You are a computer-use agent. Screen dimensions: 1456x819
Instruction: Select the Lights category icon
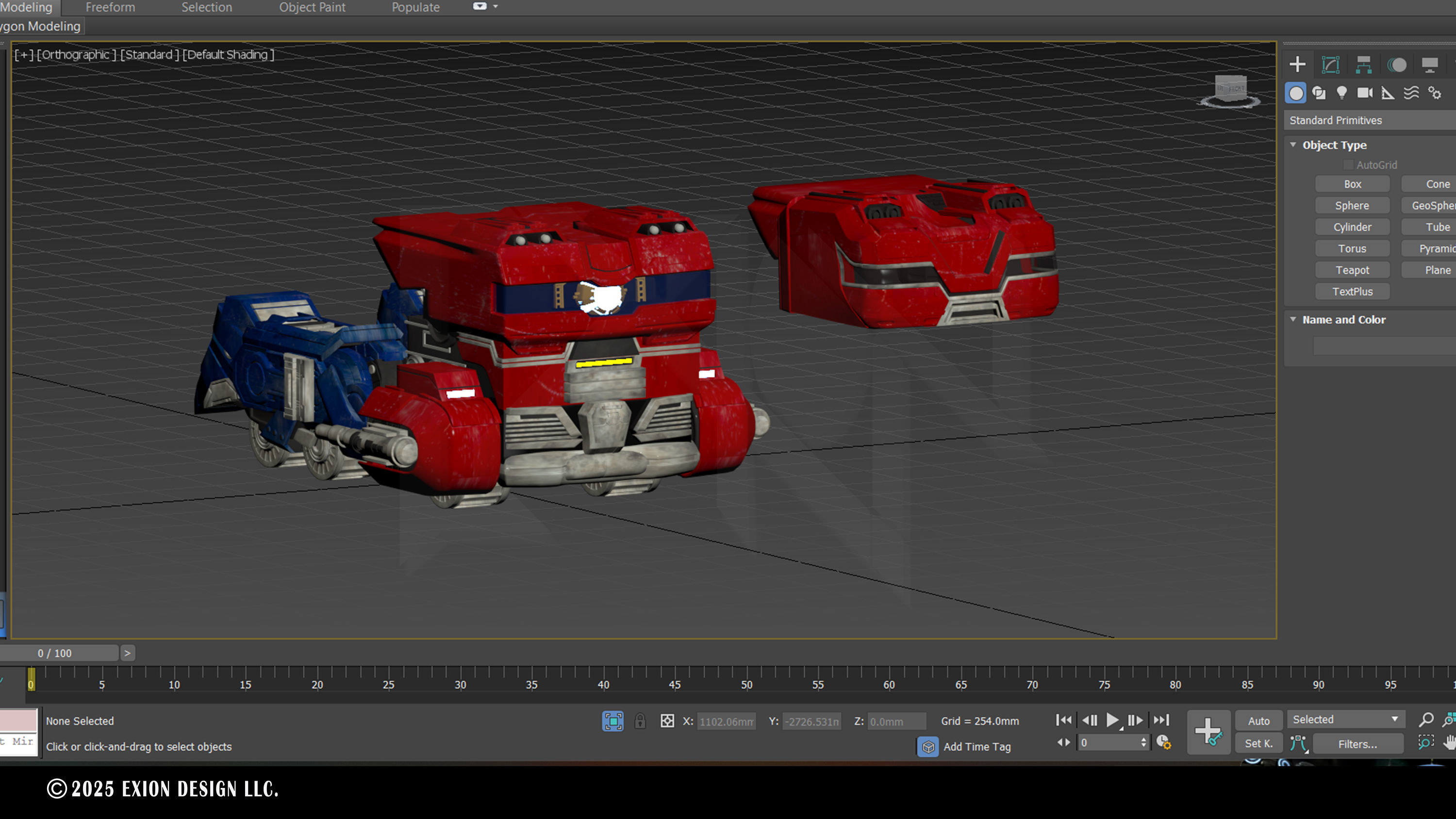[1341, 93]
